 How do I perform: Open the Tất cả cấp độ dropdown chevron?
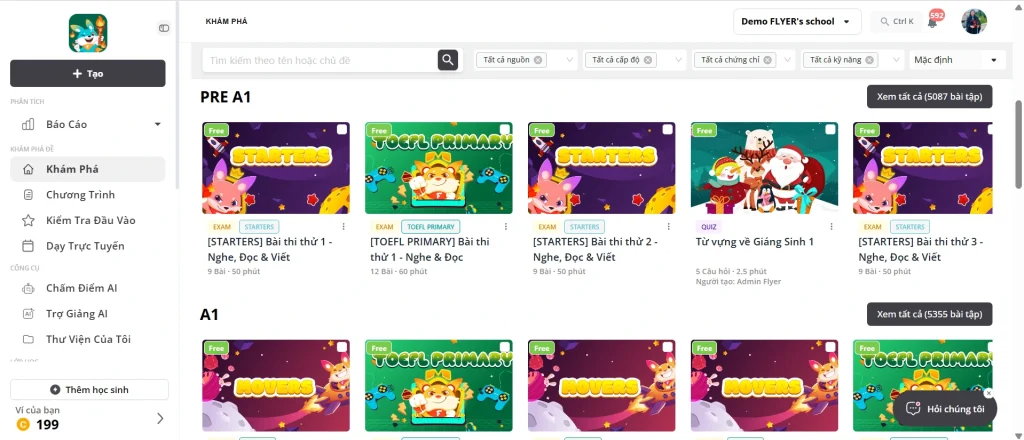click(678, 60)
